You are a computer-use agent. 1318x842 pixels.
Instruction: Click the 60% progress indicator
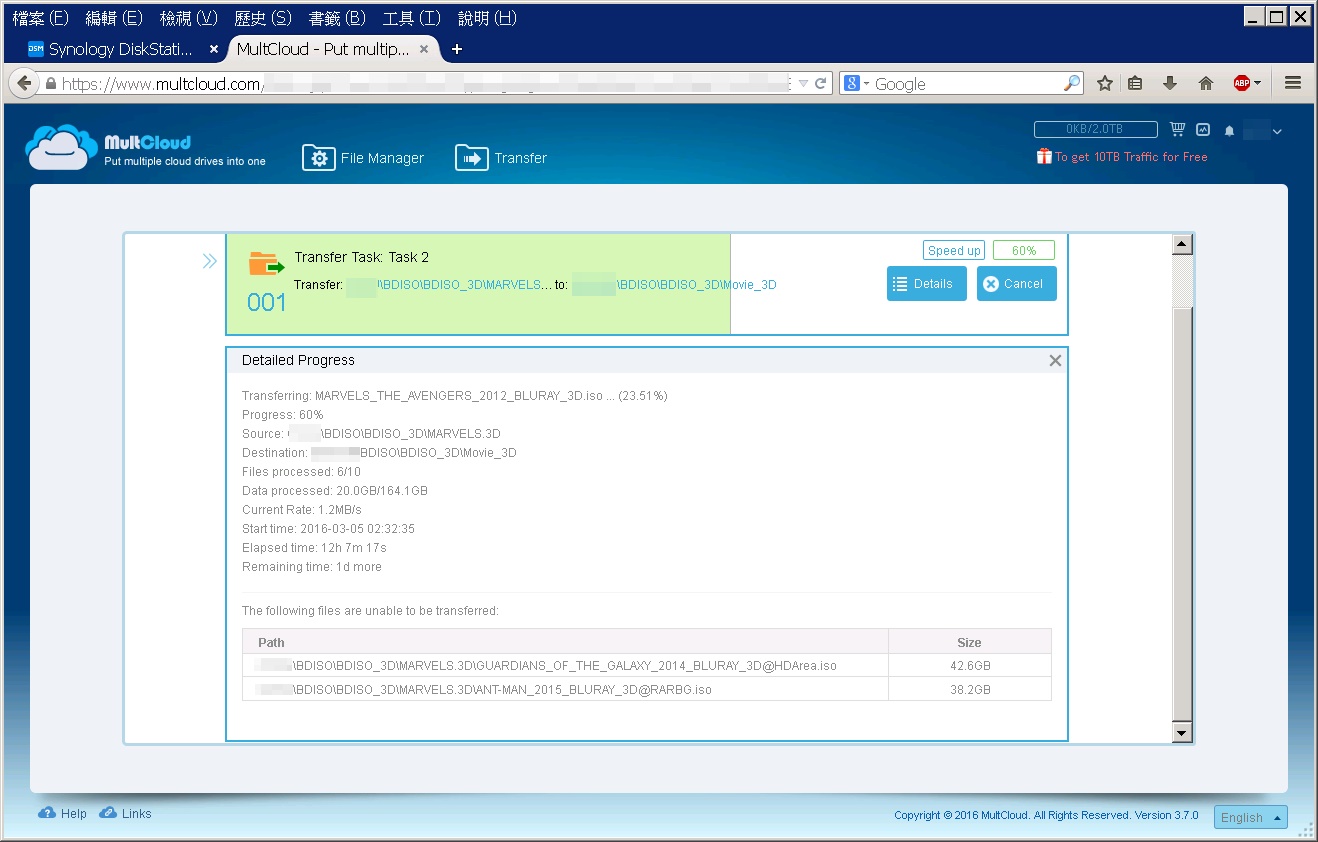point(1024,250)
